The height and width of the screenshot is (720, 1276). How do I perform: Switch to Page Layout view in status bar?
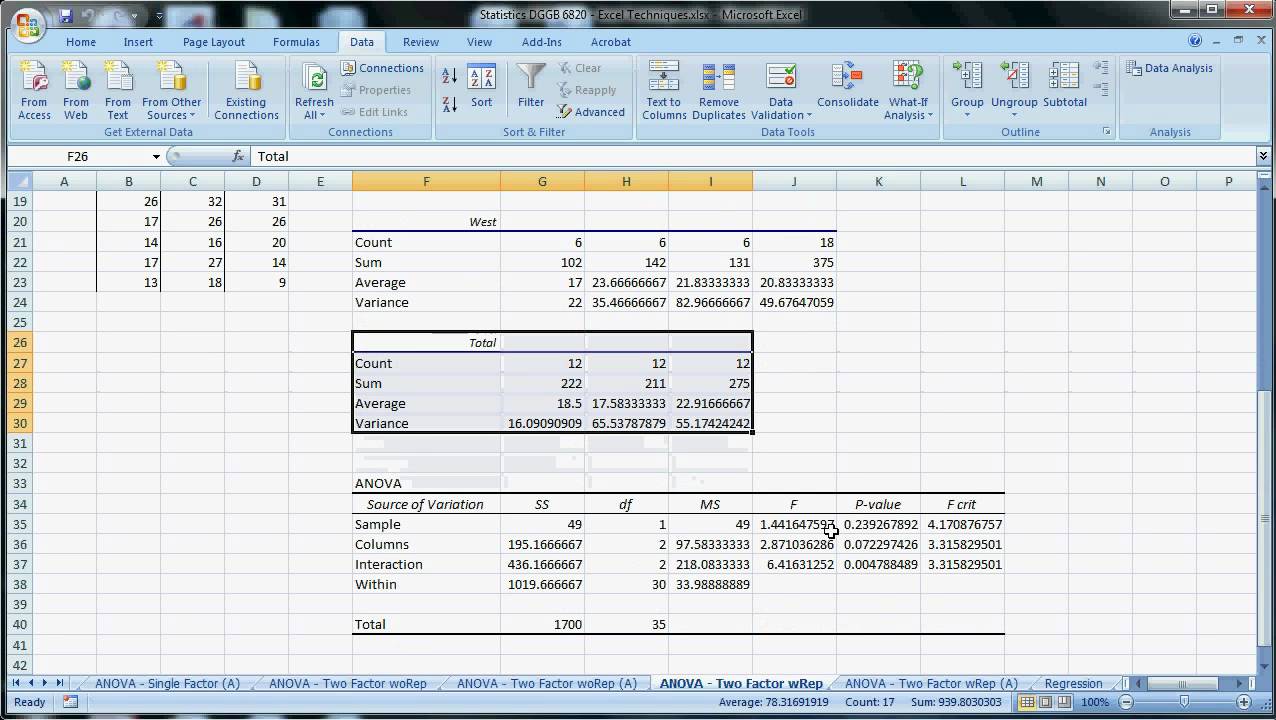1046,702
